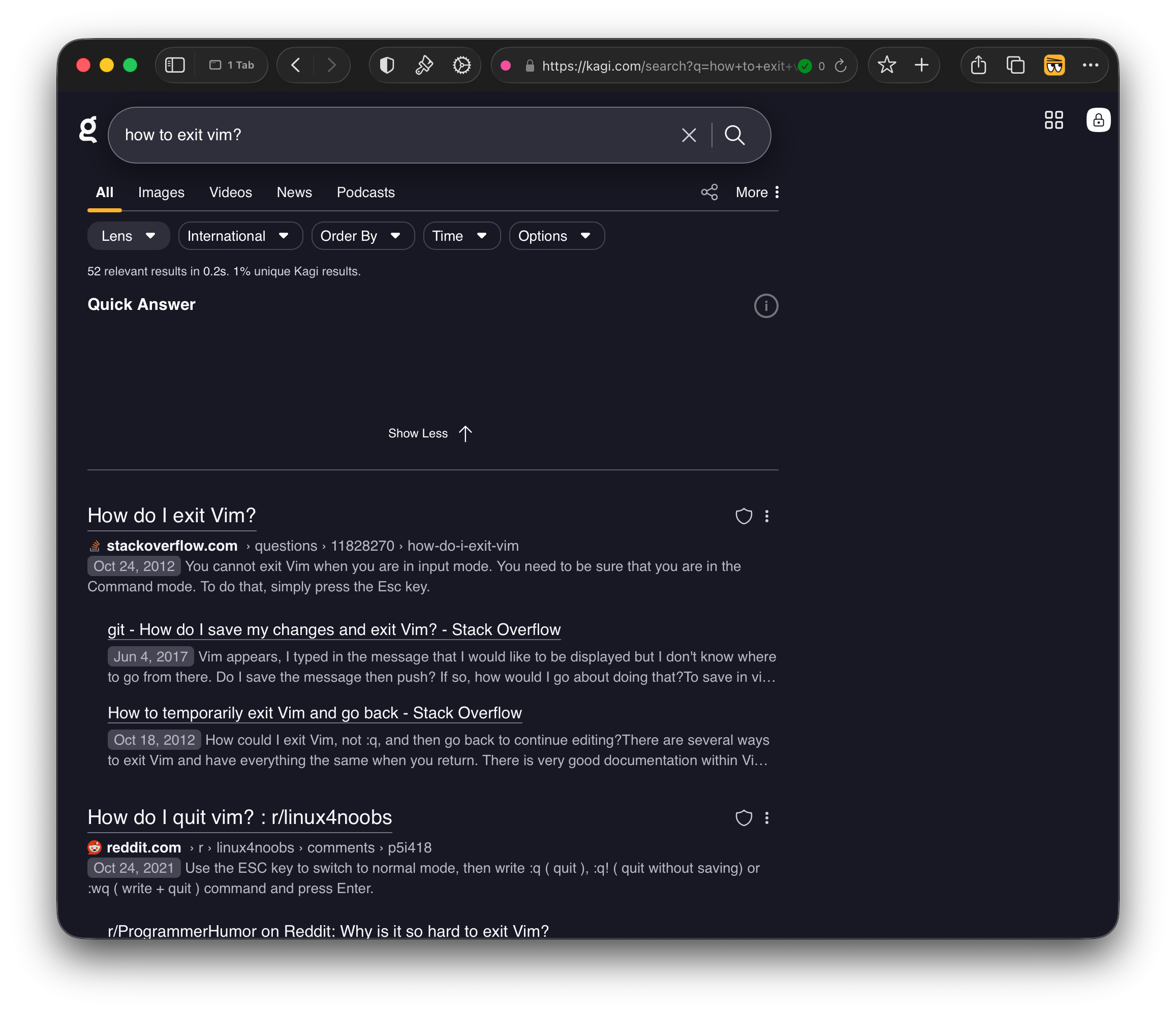
Task: Click the magnifying glass search icon
Action: point(734,135)
